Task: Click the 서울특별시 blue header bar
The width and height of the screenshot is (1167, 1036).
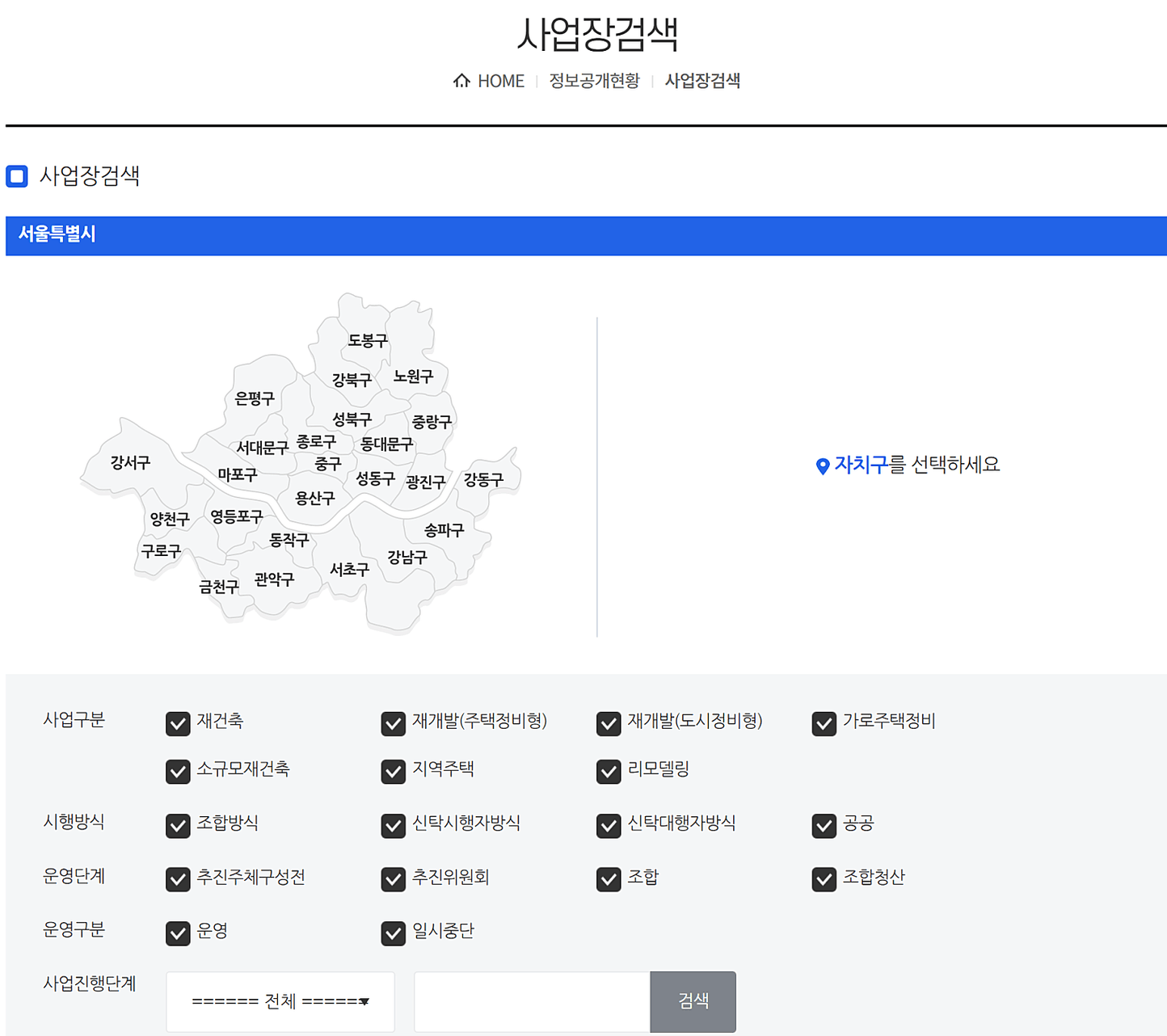Action: coord(586,235)
